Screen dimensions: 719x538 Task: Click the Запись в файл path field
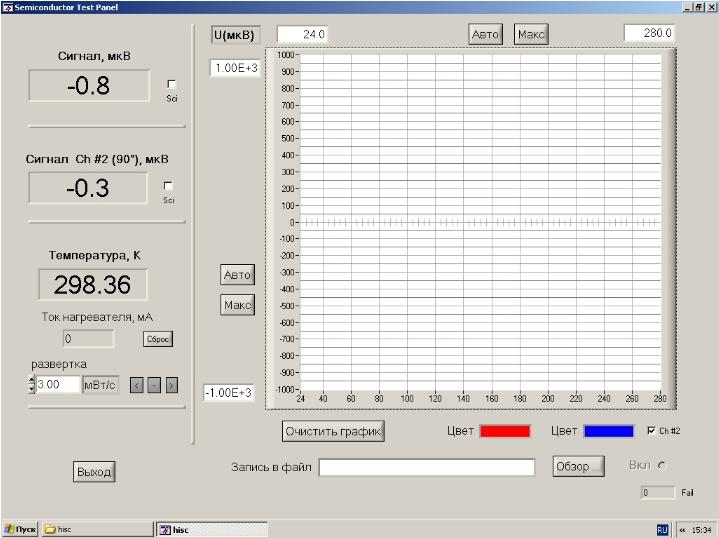point(427,467)
